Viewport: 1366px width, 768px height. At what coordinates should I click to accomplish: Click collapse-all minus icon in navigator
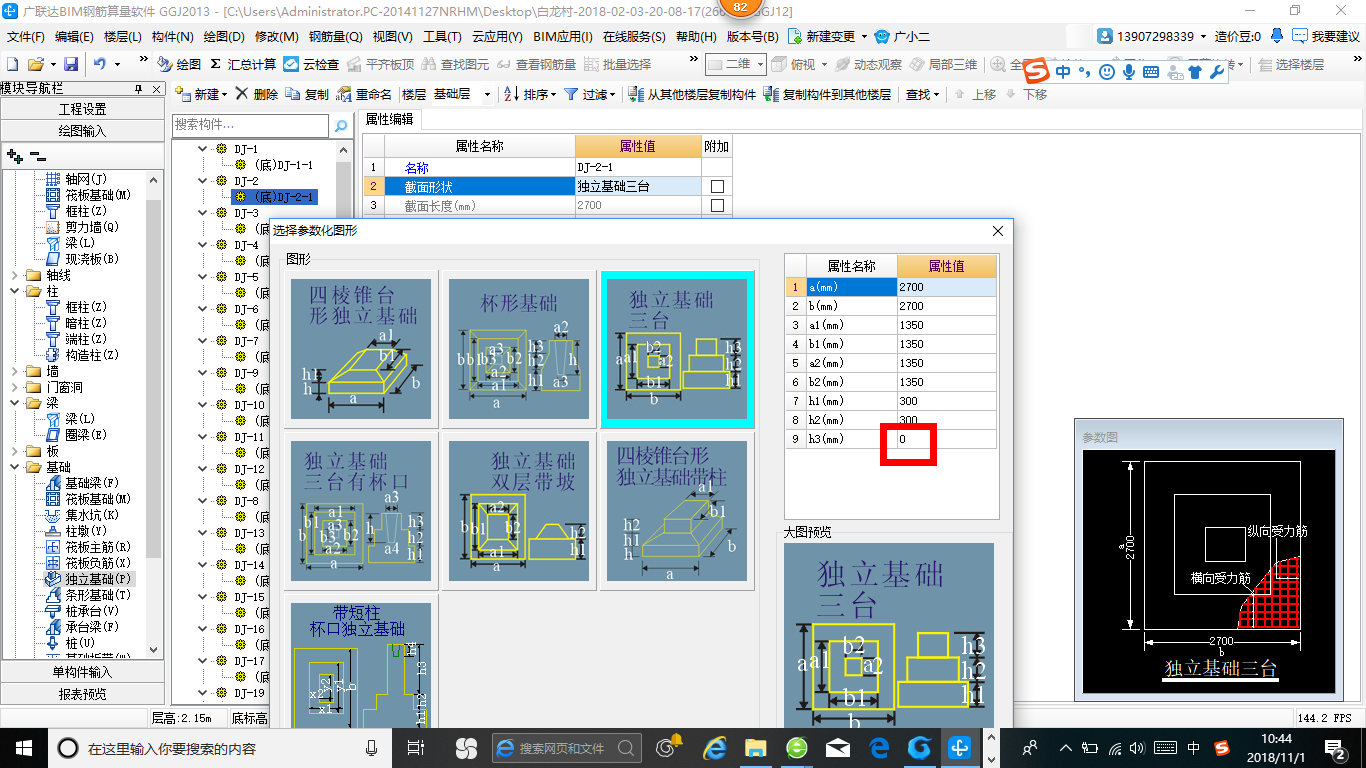[37, 156]
